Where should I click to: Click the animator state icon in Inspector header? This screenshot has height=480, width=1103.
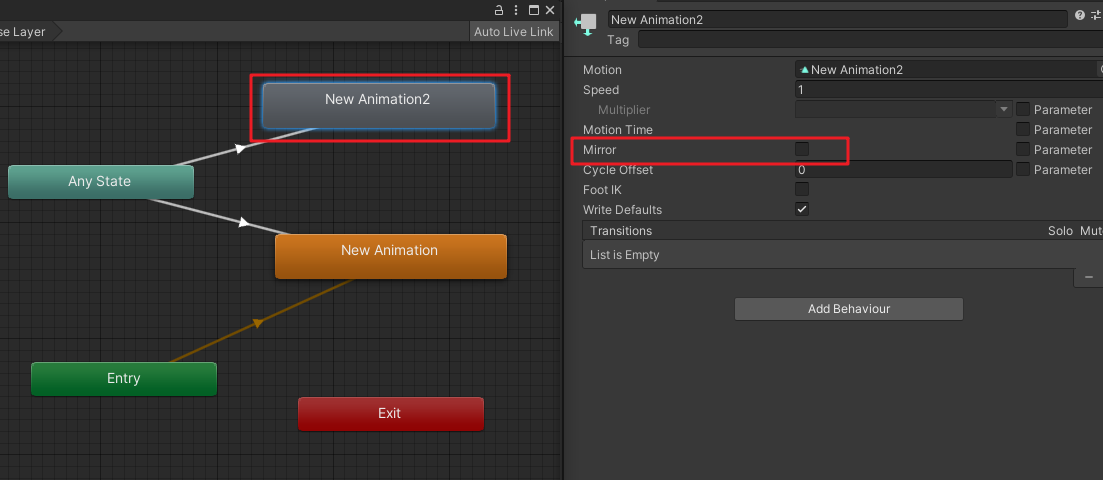click(x=587, y=22)
